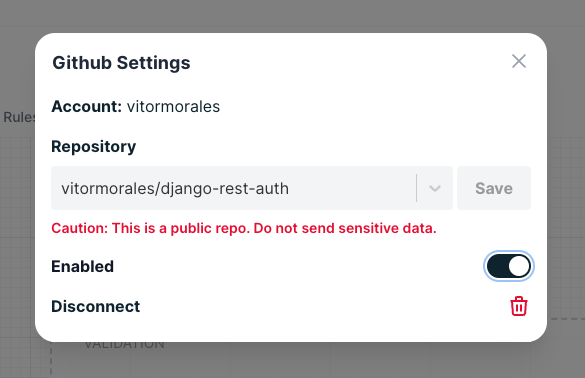The image size is (585, 378).
Task: Expand the repository dropdown chevron
Action: [x=435, y=188]
